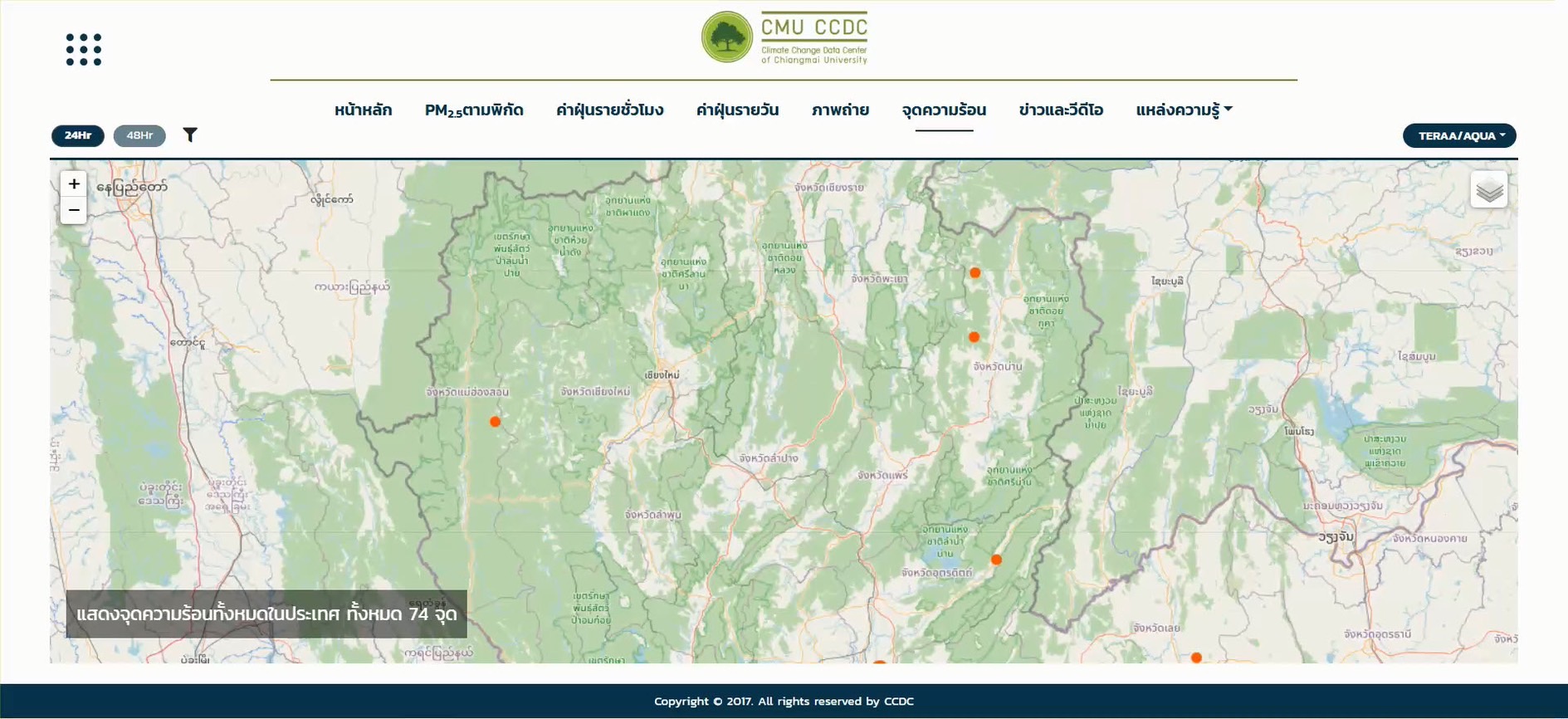This screenshot has width=1568, height=719.
Task: Select the จุดความร้อน hotspot tab
Action: click(944, 110)
